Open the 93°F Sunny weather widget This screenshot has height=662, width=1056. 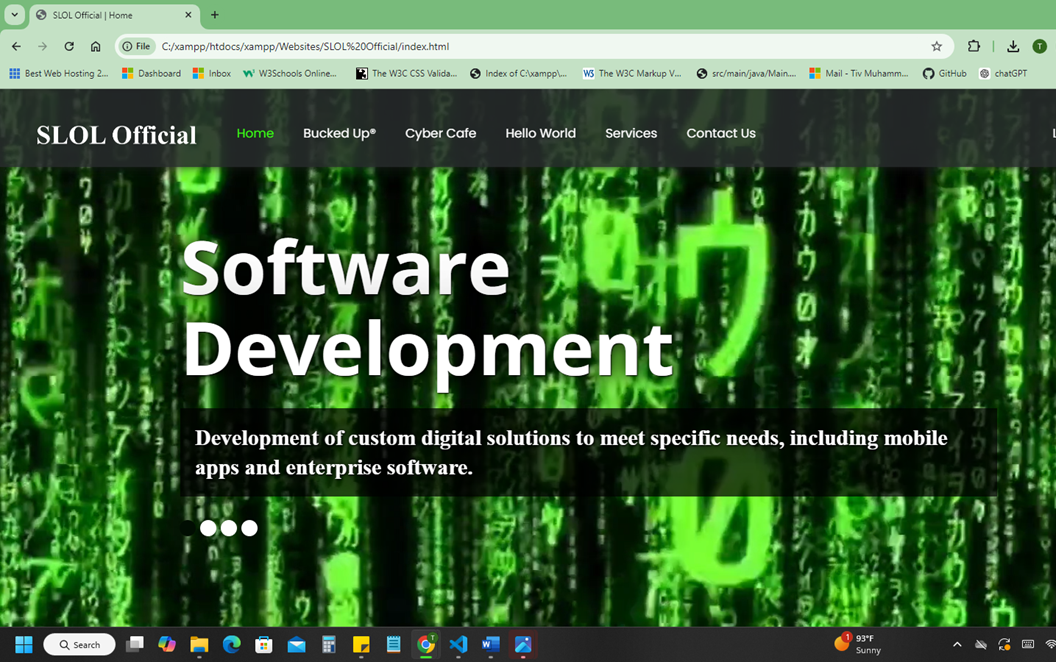click(x=857, y=644)
